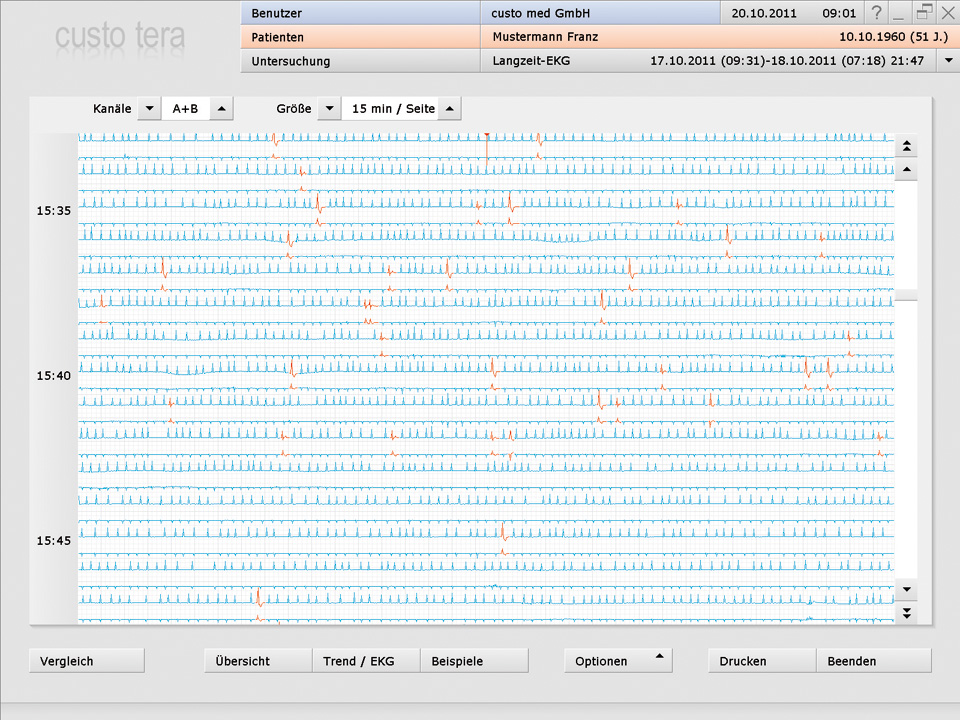The width and height of the screenshot is (960, 720).
Task: Click the Vergleich button
Action: click(87, 661)
